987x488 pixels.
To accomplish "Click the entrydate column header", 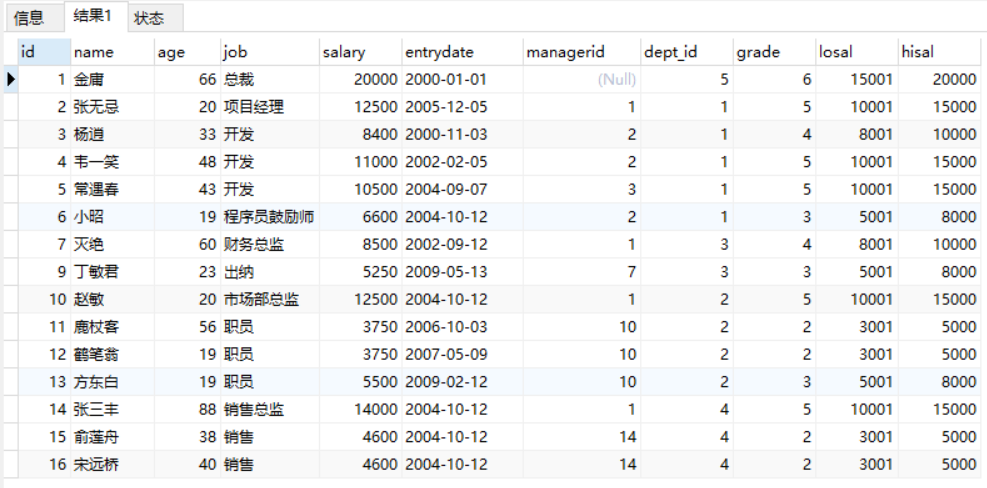I will pos(462,52).
